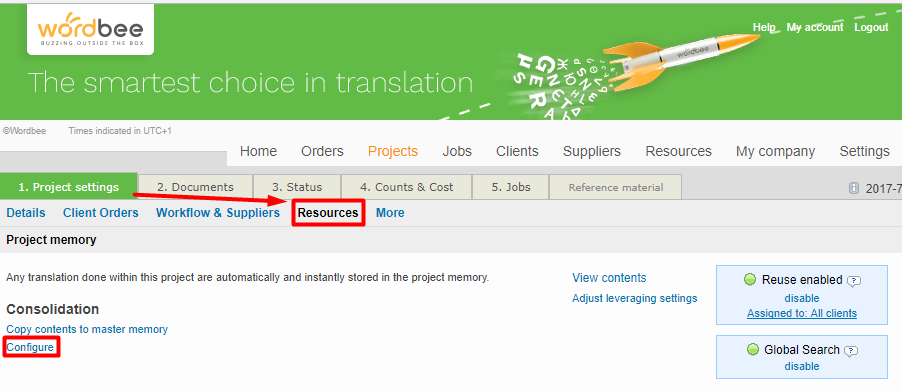Click the project reference icon beside 2017-7
902x391 pixels.
pos(854,188)
